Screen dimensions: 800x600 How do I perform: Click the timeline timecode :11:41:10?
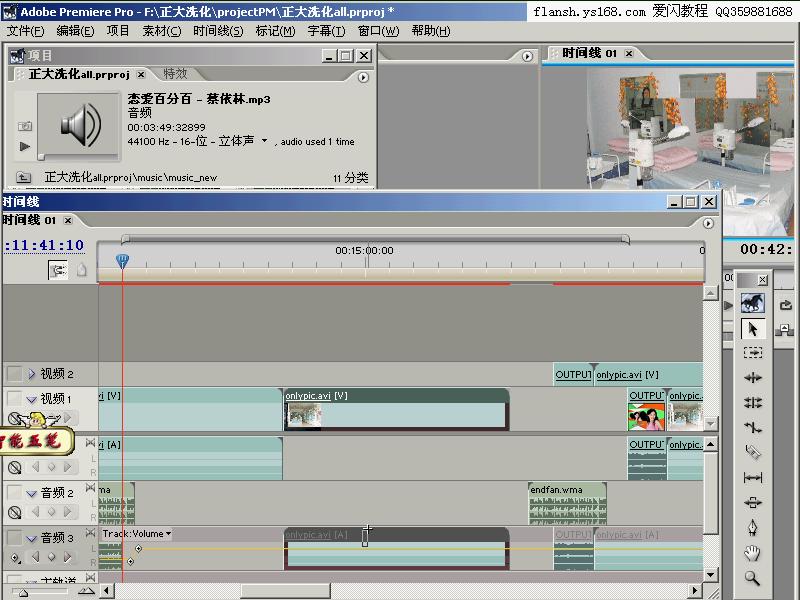click(44, 245)
